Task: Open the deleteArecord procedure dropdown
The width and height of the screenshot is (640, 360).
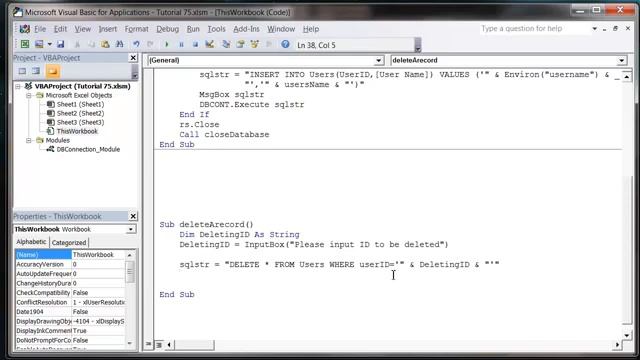Action: 621,60
